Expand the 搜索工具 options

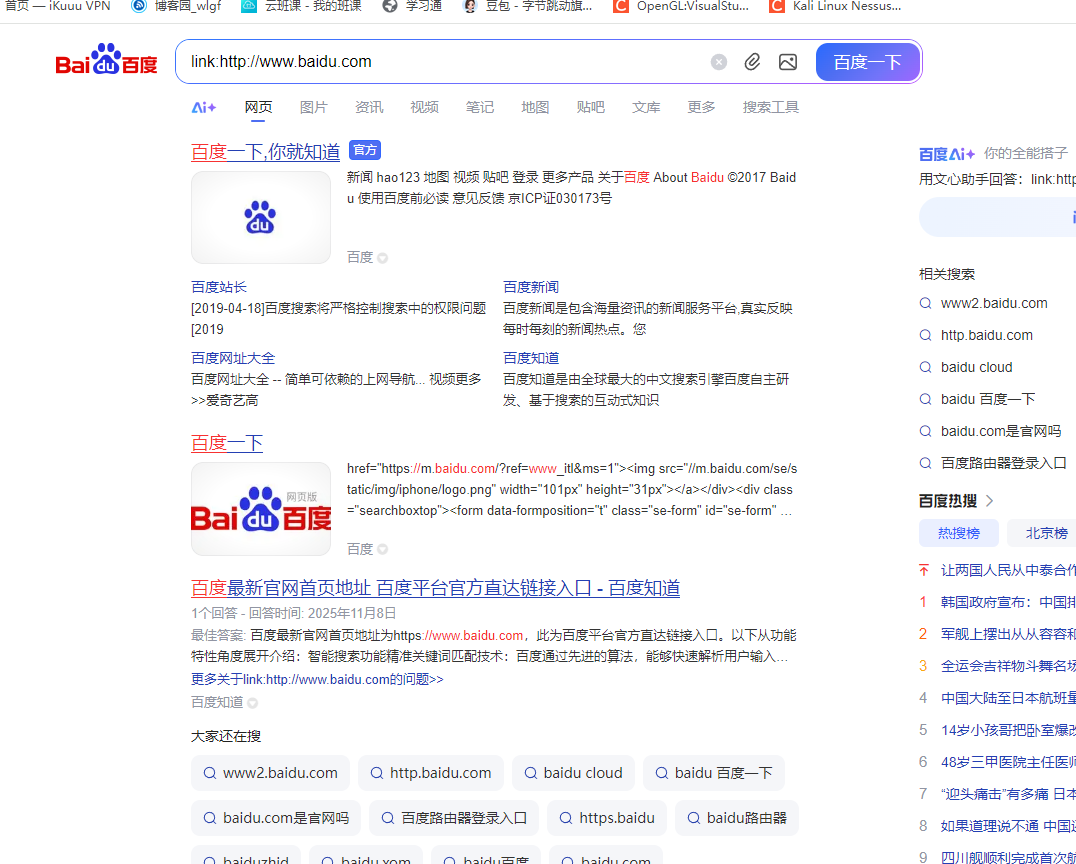[770, 107]
